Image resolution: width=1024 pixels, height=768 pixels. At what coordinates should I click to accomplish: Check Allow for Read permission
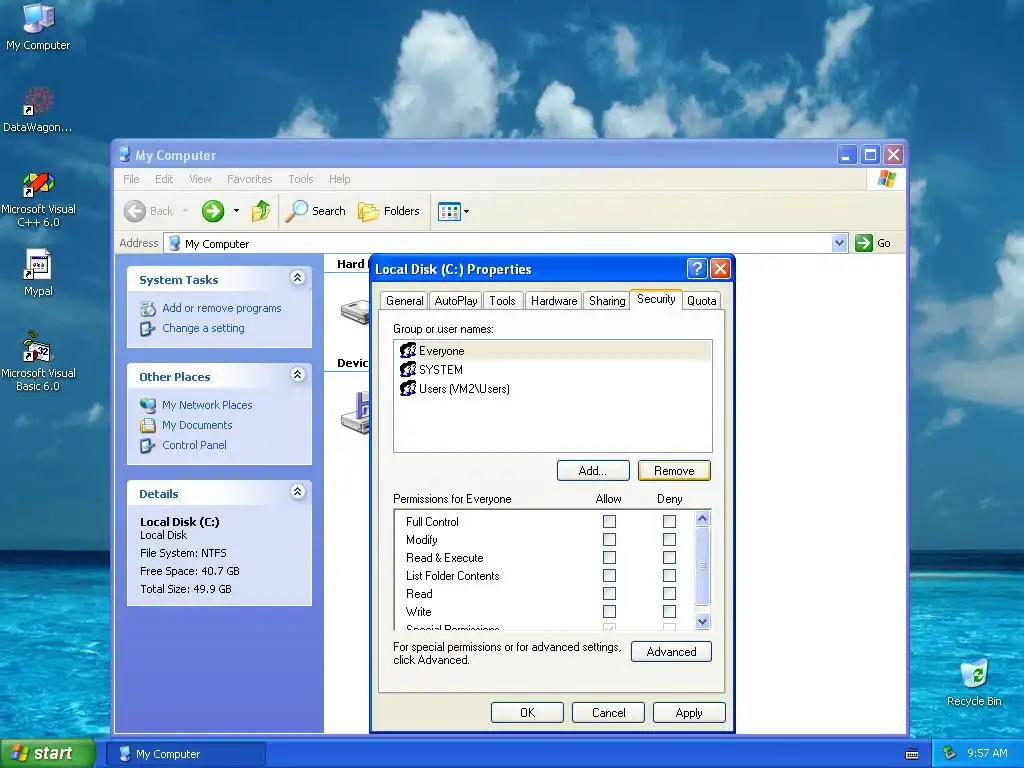pos(609,593)
